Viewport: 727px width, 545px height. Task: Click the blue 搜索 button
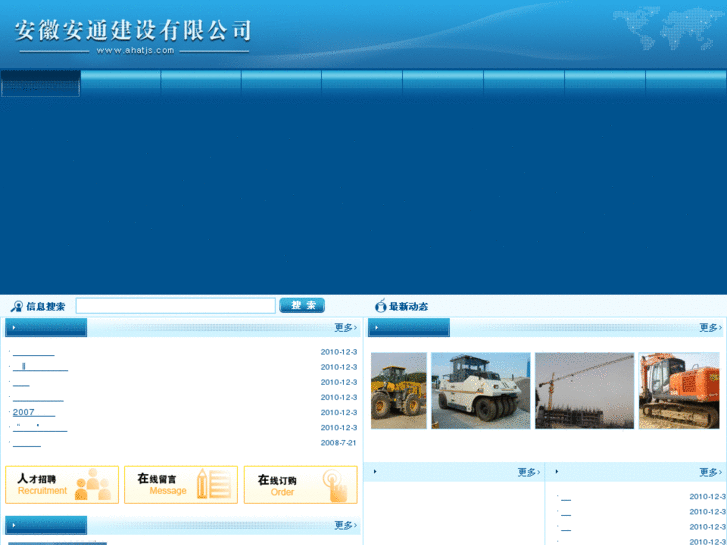click(x=302, y=305)
